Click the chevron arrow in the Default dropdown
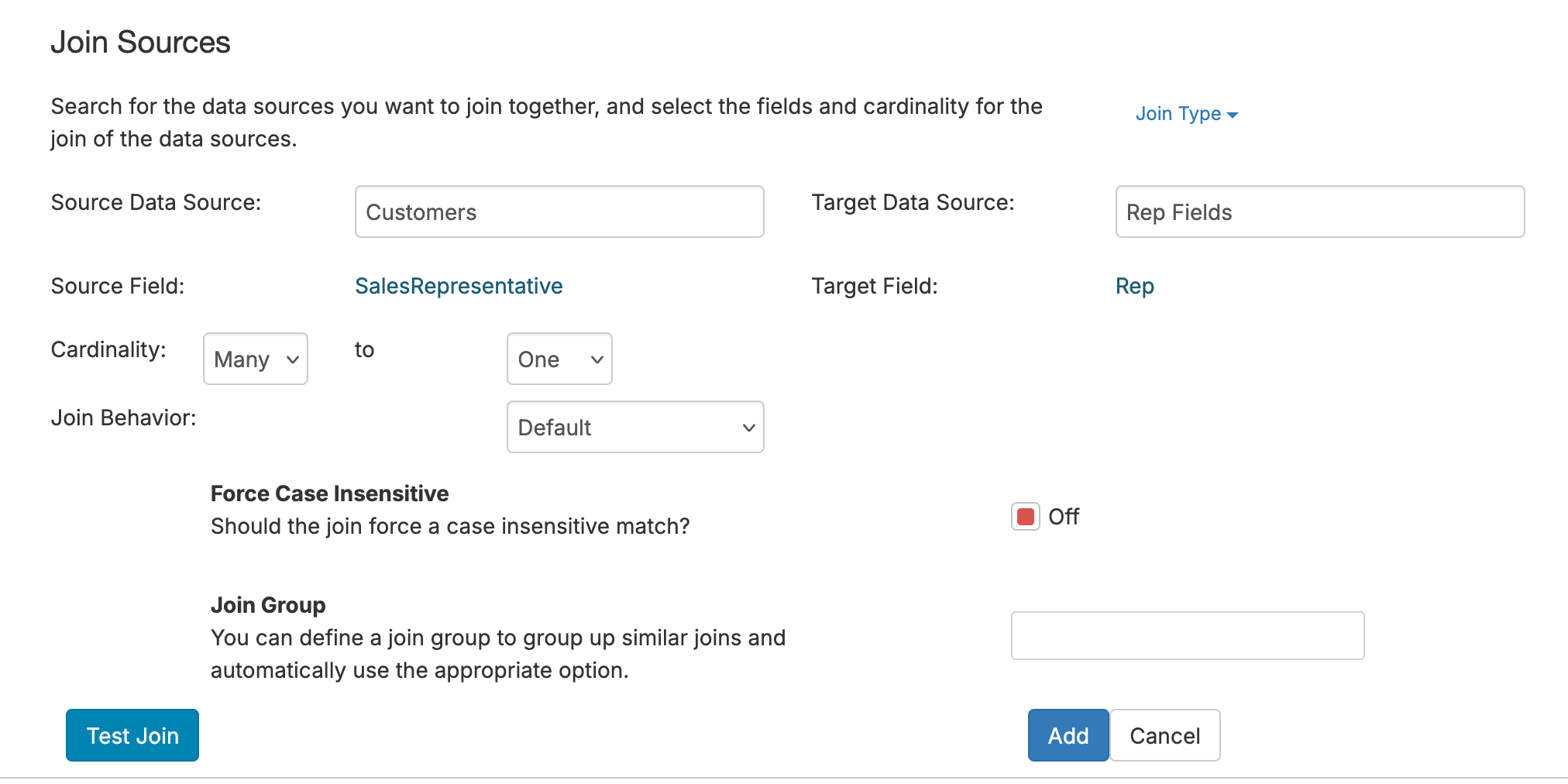Viewport: 1568px width, 784px height. pyautogui.click(x=748, y=428)
